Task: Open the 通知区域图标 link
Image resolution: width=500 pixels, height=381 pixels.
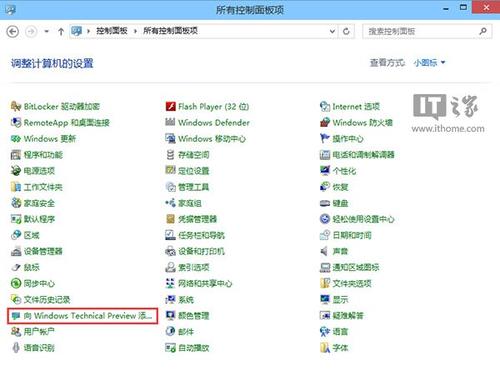Action: click(x=356, y=267)
